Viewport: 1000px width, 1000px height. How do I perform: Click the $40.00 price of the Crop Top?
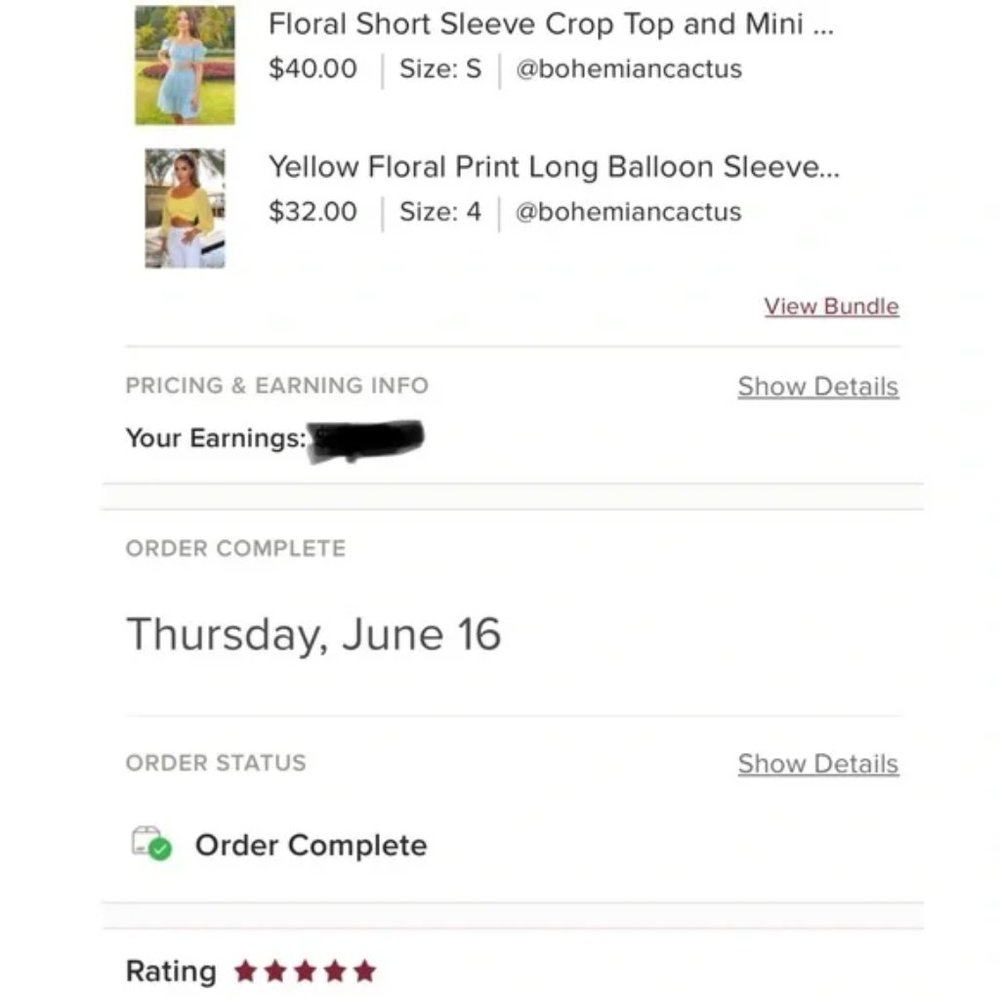(312, 69)
